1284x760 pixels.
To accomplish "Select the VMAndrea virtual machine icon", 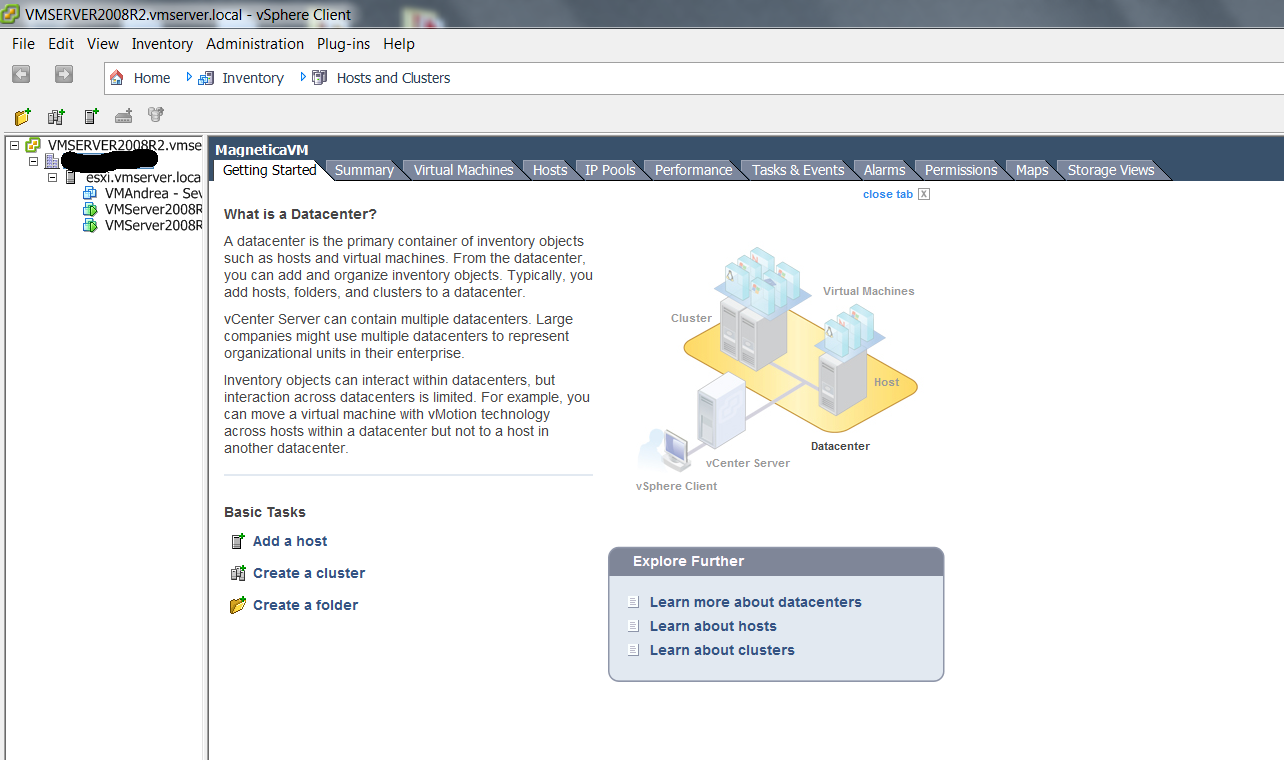I will (90, 194).
